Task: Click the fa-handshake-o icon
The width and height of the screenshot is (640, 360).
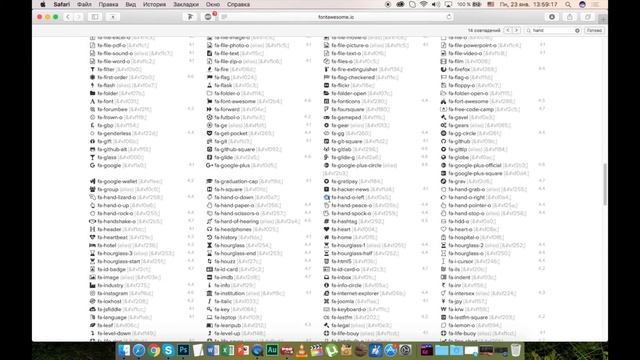Action: pos(92,221)
